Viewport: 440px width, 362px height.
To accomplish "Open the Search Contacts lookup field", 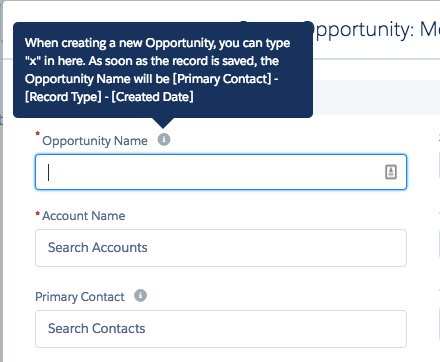I will coord(221,329).
